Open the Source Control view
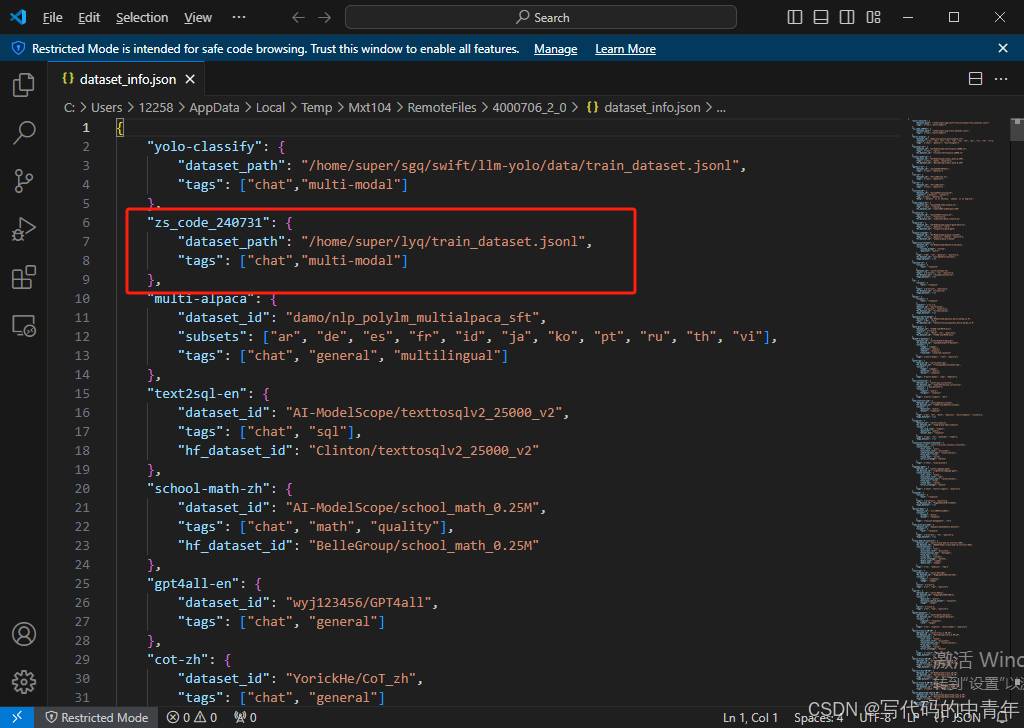The width and height of the screenshot is (1024, 728). tap(24, 181)
